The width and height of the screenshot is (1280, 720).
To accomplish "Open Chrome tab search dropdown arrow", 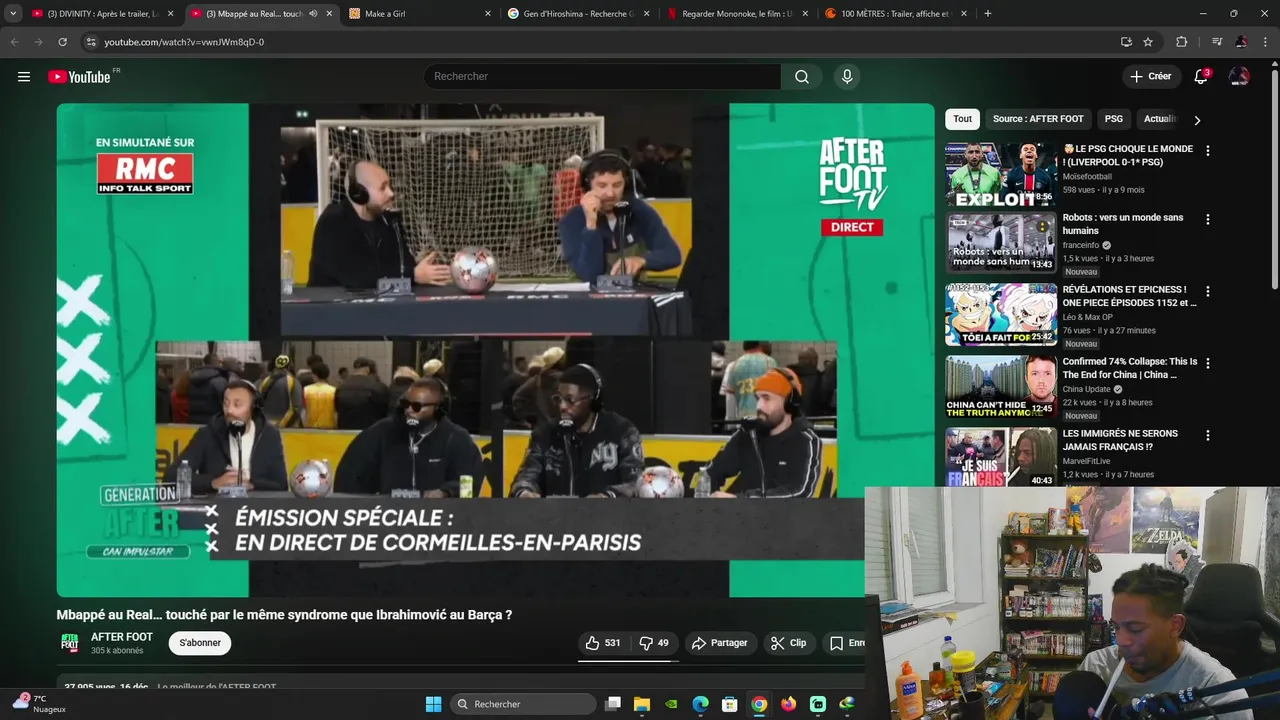I will [x=13, y=14].
